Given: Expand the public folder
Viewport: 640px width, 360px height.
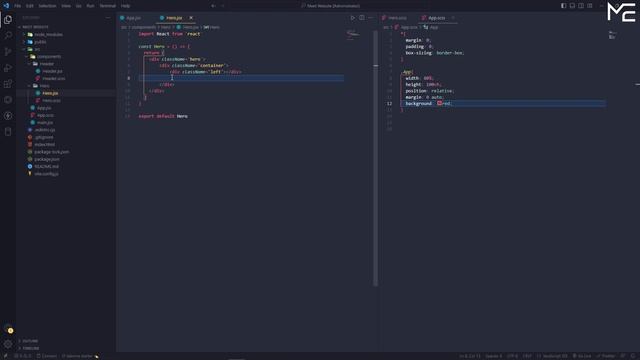Looking at the screenshot, I should (x=40, y=42).
